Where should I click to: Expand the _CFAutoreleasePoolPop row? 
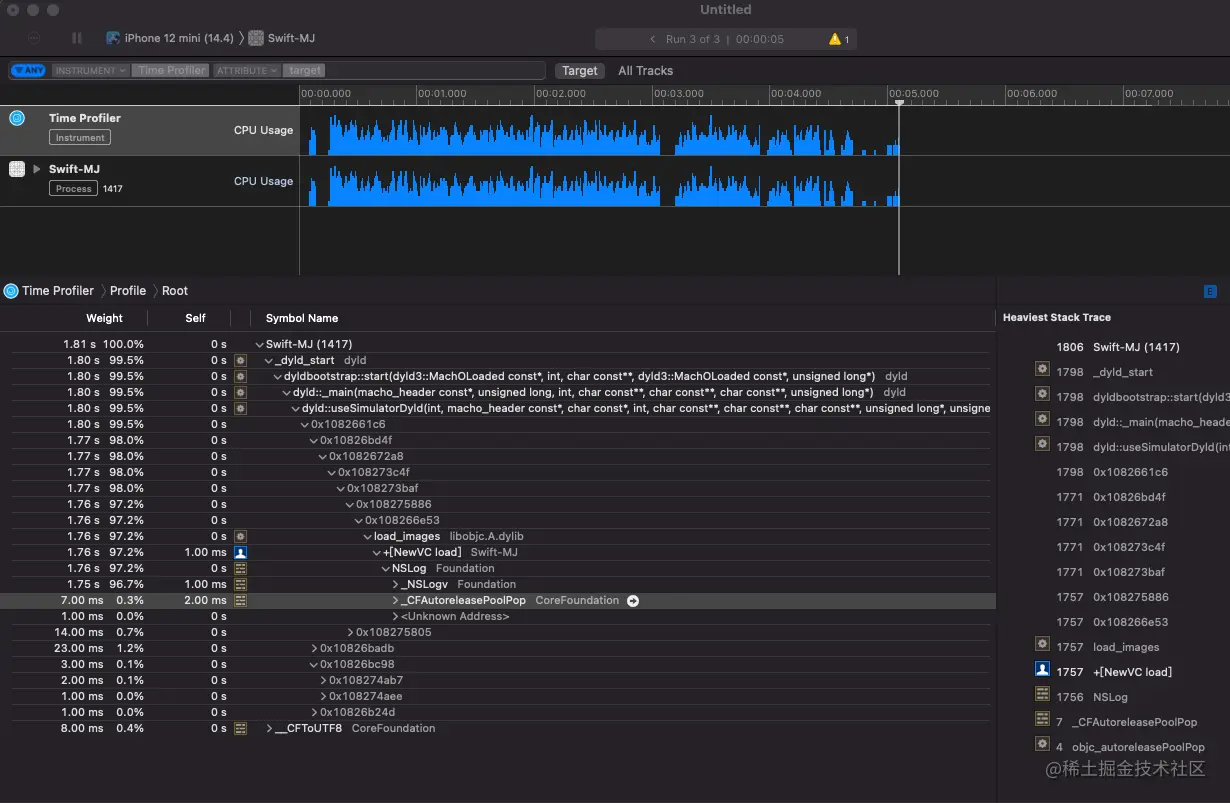coord(395,600)
